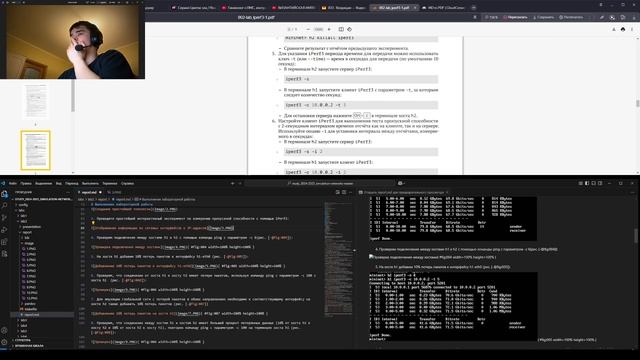The height and width of the screenshot is (360, 640).
Task: Collapse the labs folder in Explorer
Action: pos(21,210)
